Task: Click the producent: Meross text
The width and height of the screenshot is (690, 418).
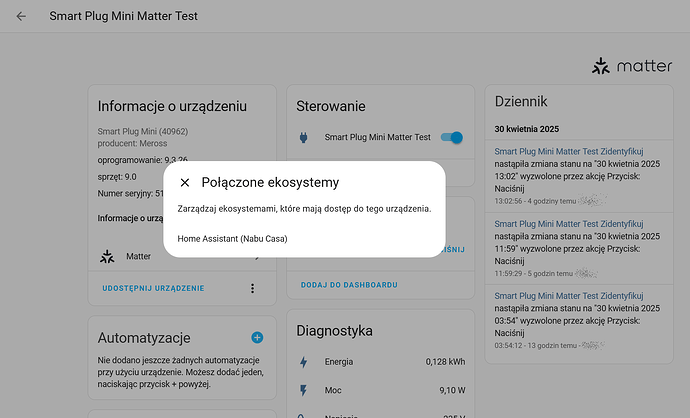Action: coord(132,143)
